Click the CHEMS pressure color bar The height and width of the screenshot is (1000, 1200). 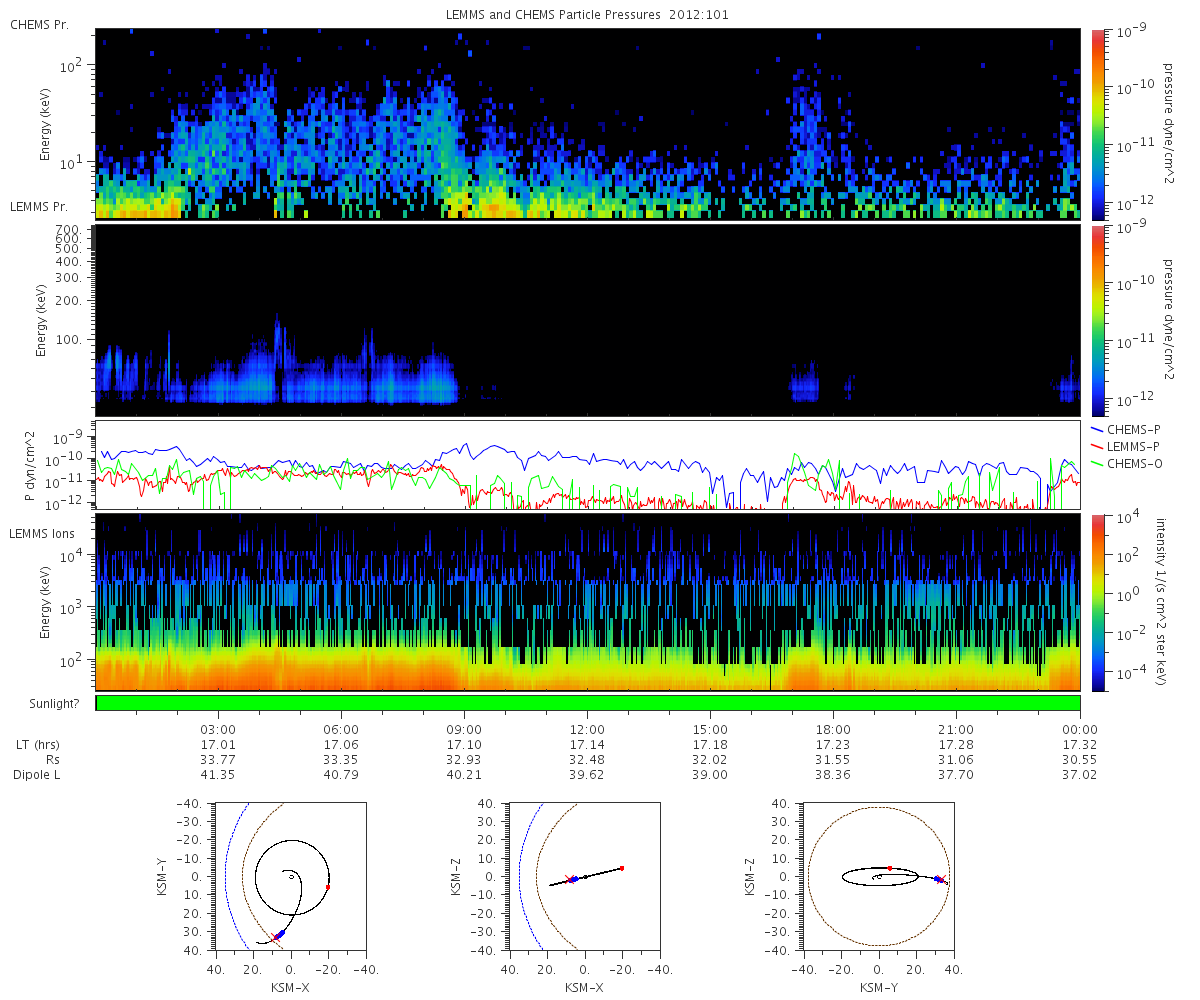point(1097,124)
